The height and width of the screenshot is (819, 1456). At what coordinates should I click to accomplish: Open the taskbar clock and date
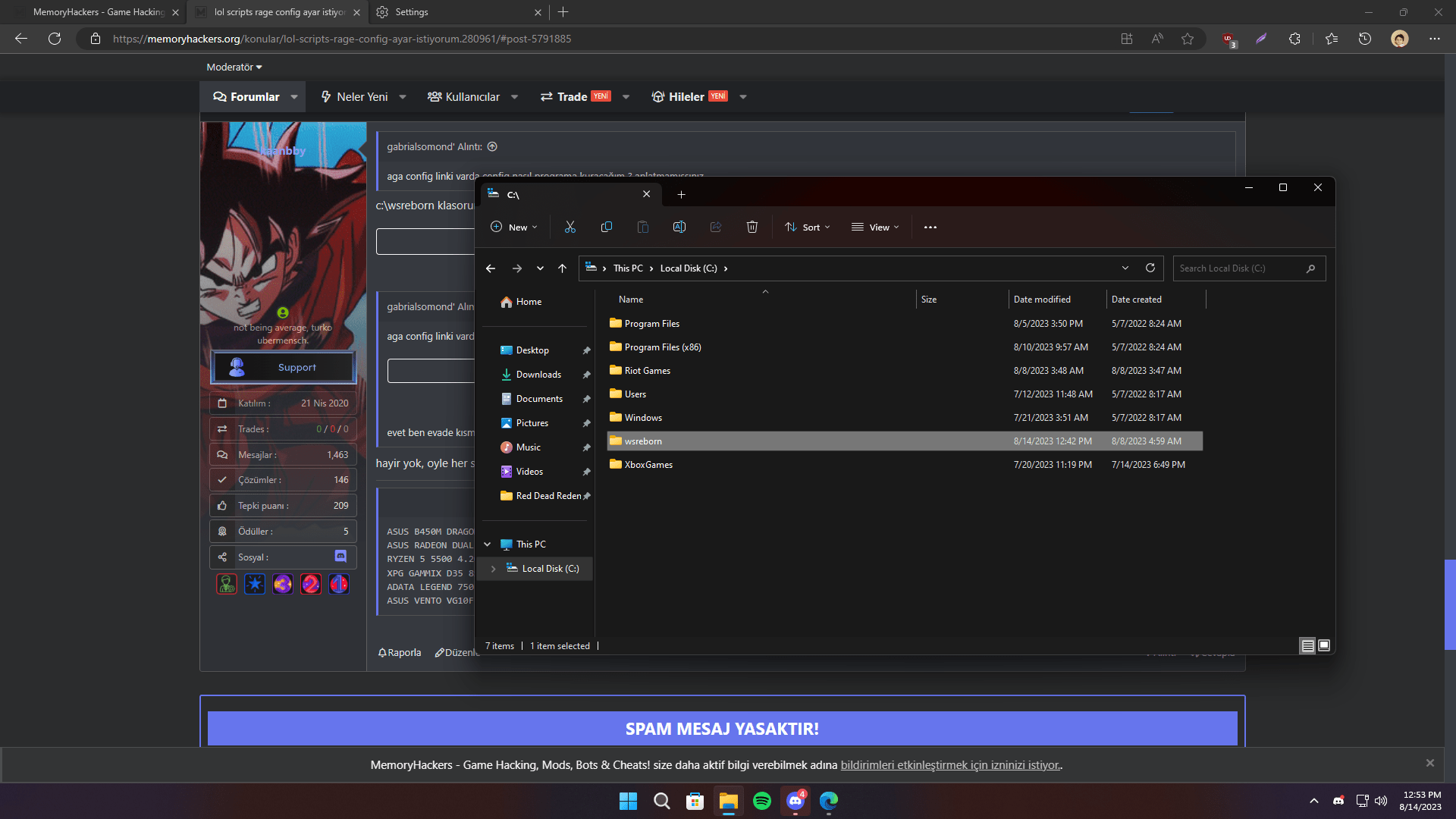pyautogui.click(x=1421, y=801)
